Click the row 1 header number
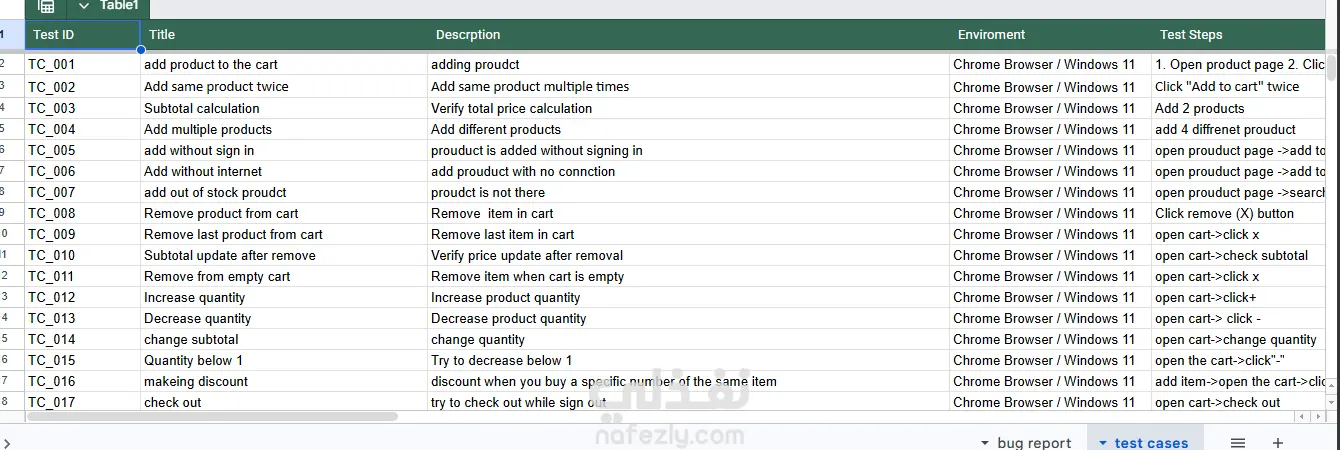 3,35
